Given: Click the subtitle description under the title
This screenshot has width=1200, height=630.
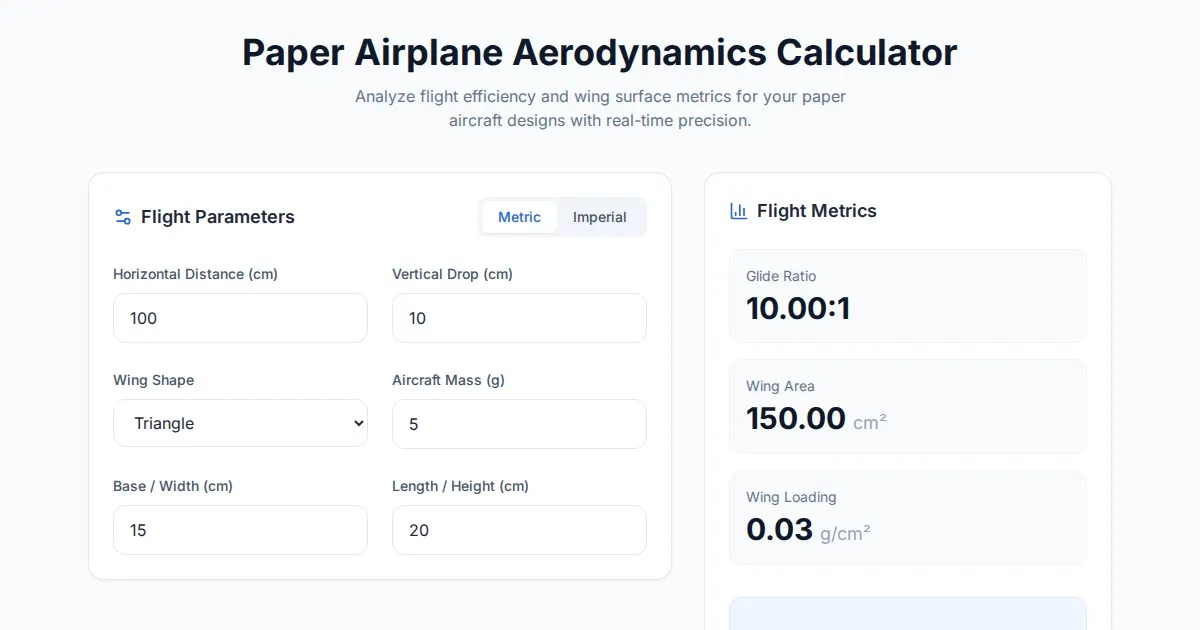Looking at the screenshot, I should tap(599, 109).
